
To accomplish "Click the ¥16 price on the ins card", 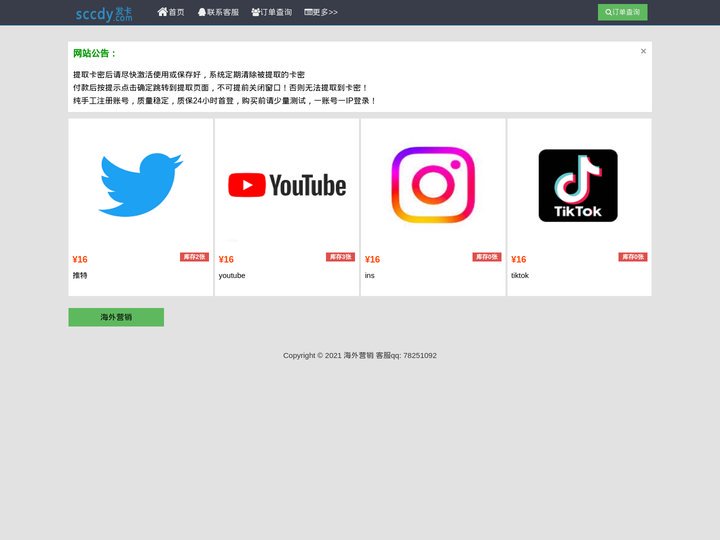I will click(372, 259).
